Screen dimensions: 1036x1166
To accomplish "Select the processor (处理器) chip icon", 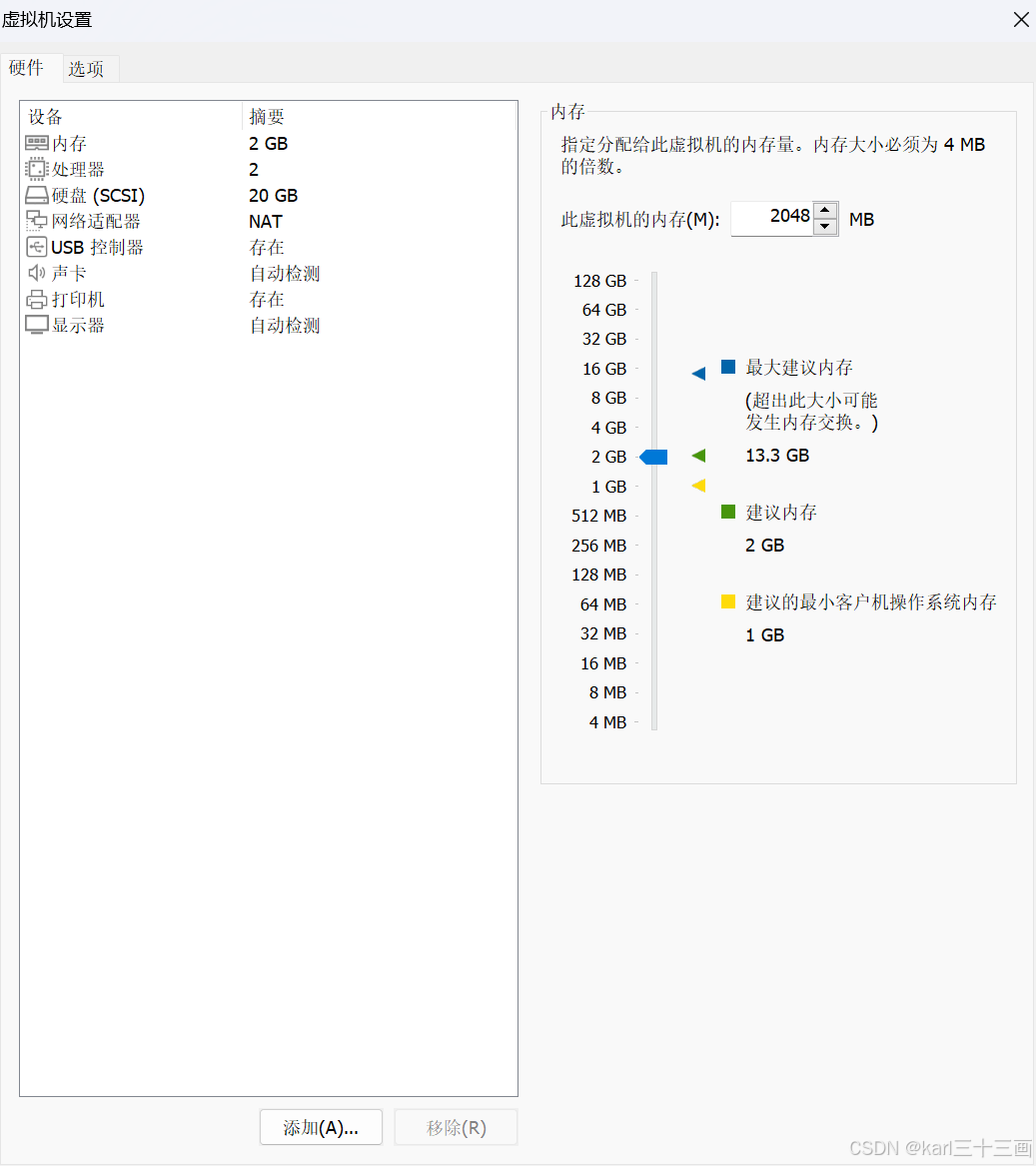I will click(36, 169).
